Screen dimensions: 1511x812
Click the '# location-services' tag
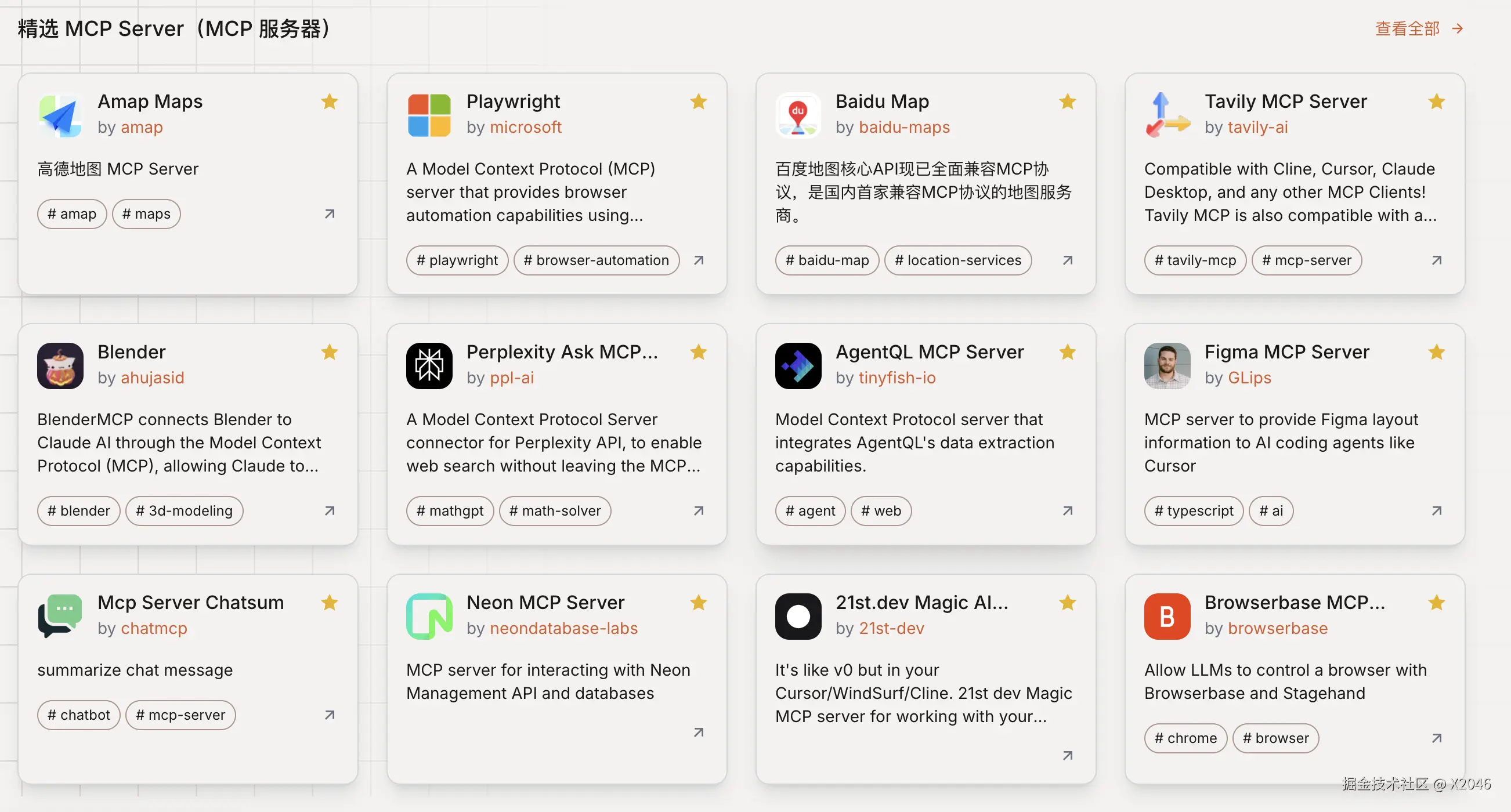957,260
